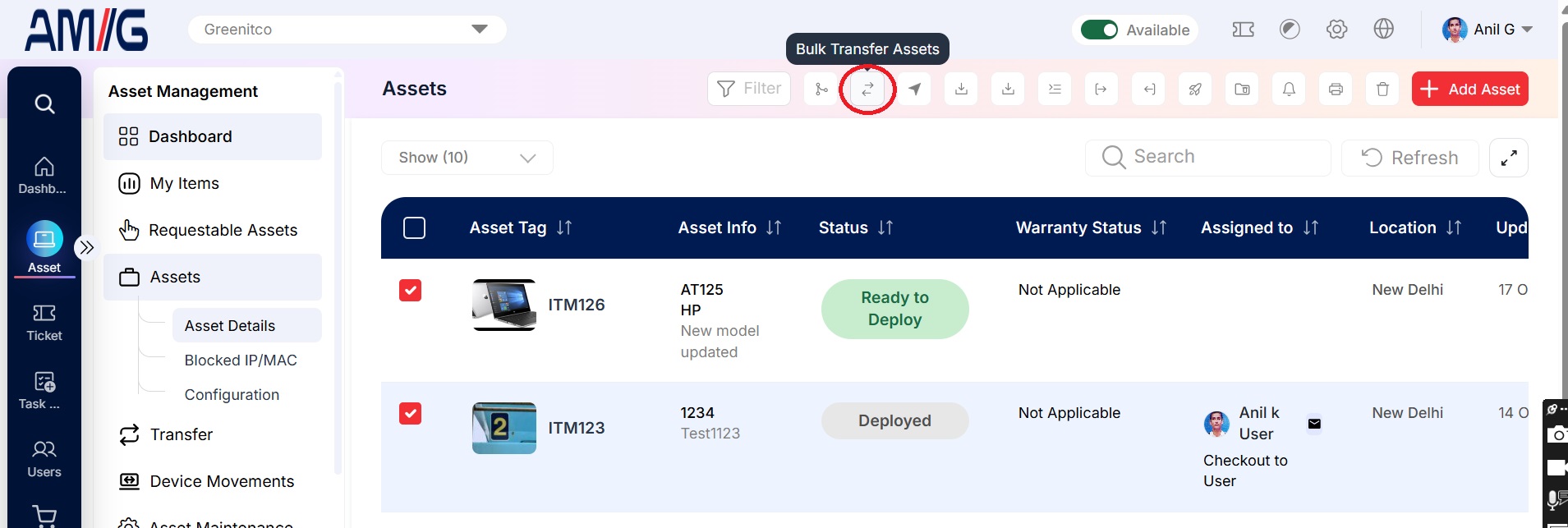Open asset tag ITM123
Screen dimensions: 1568x528
[x=577, y=428]
